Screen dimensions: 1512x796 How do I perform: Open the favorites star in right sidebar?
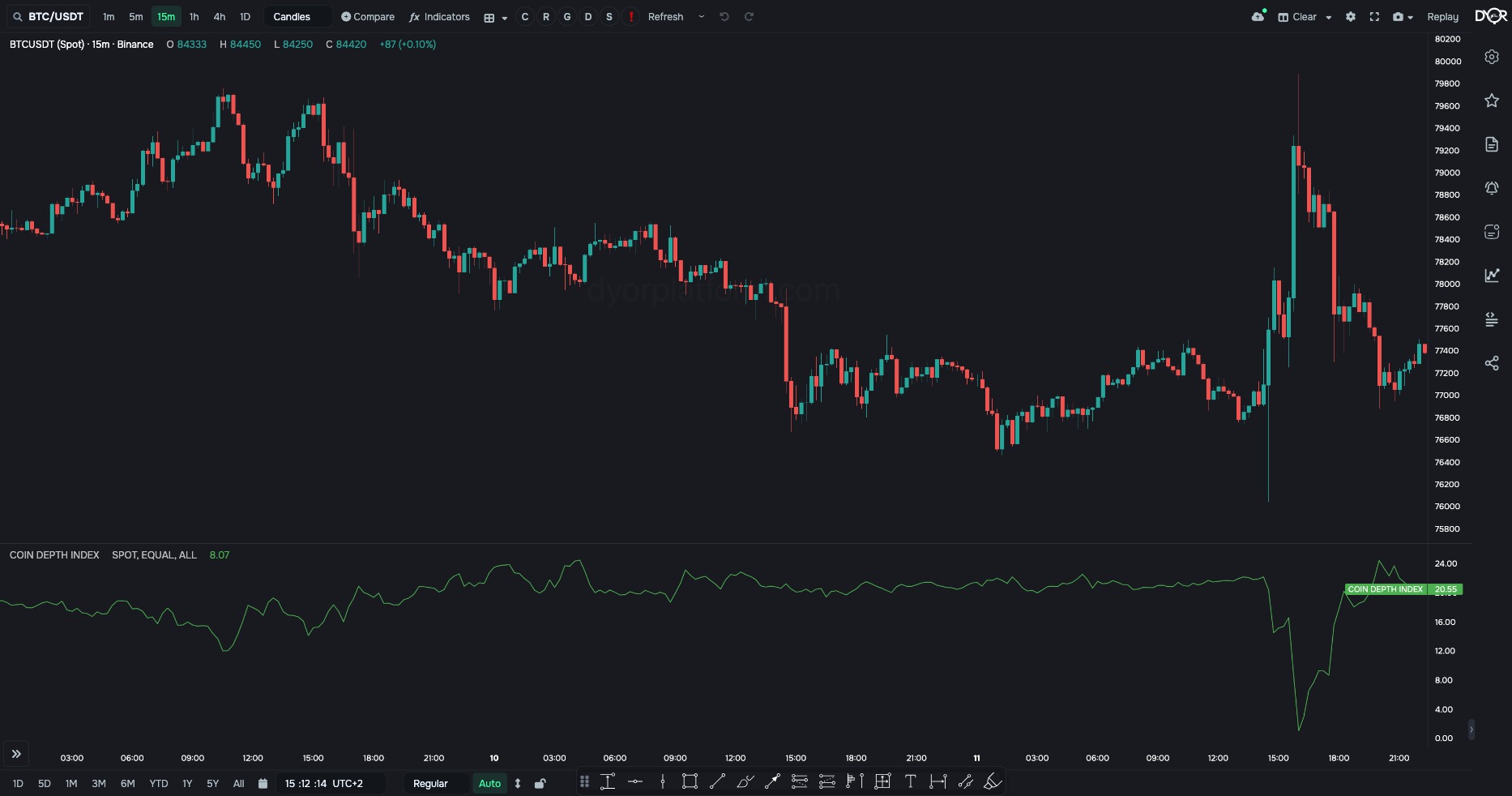pos(1492,101)
